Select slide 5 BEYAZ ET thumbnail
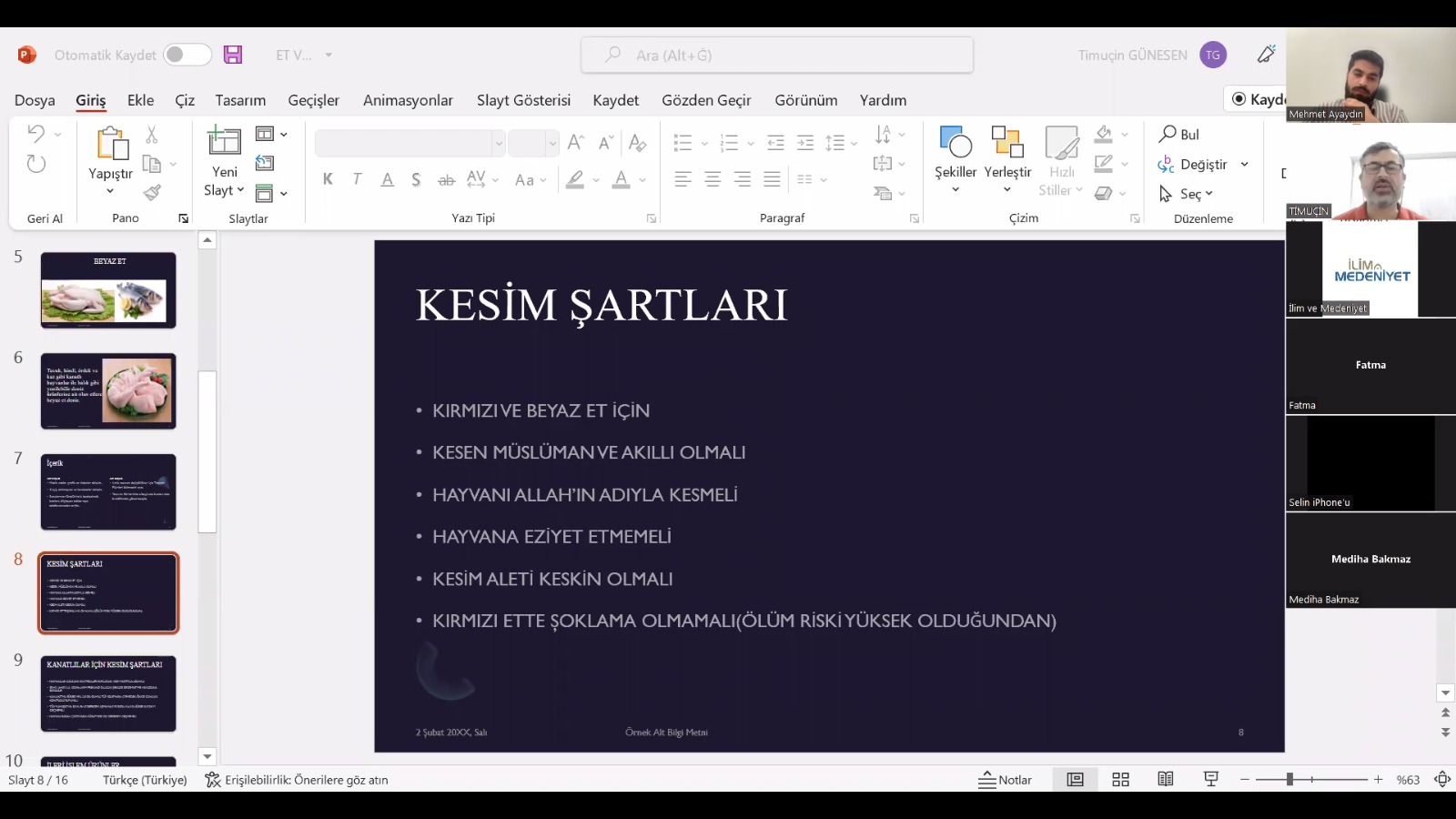This screenshot has height=819, width=1456. (108, 290)
